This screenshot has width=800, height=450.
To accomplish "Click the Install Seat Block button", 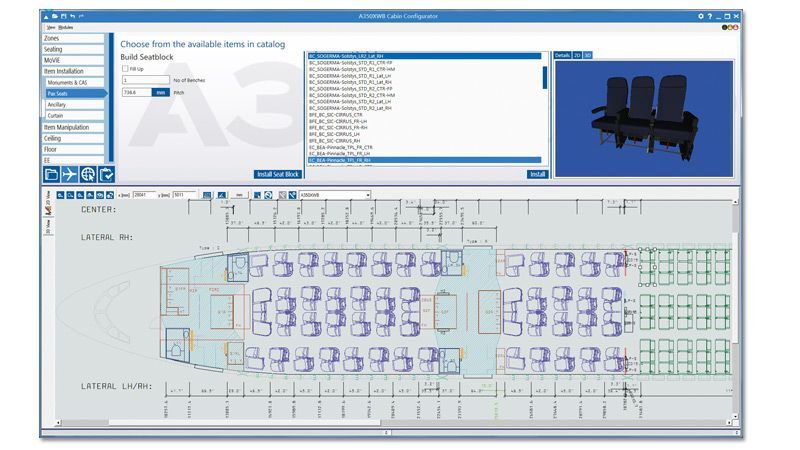I will pyautogui.click(x=277, y=174).
